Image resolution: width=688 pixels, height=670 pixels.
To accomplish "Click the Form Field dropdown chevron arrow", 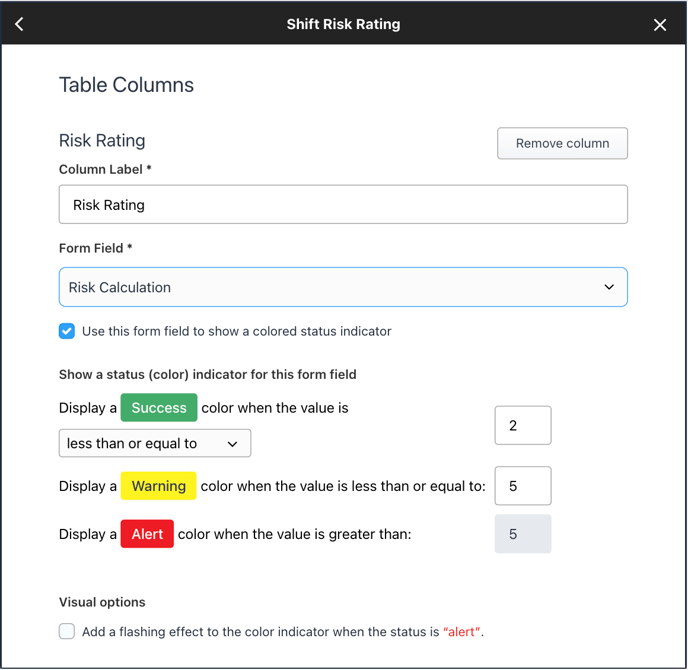I will (x=609, y=287).
